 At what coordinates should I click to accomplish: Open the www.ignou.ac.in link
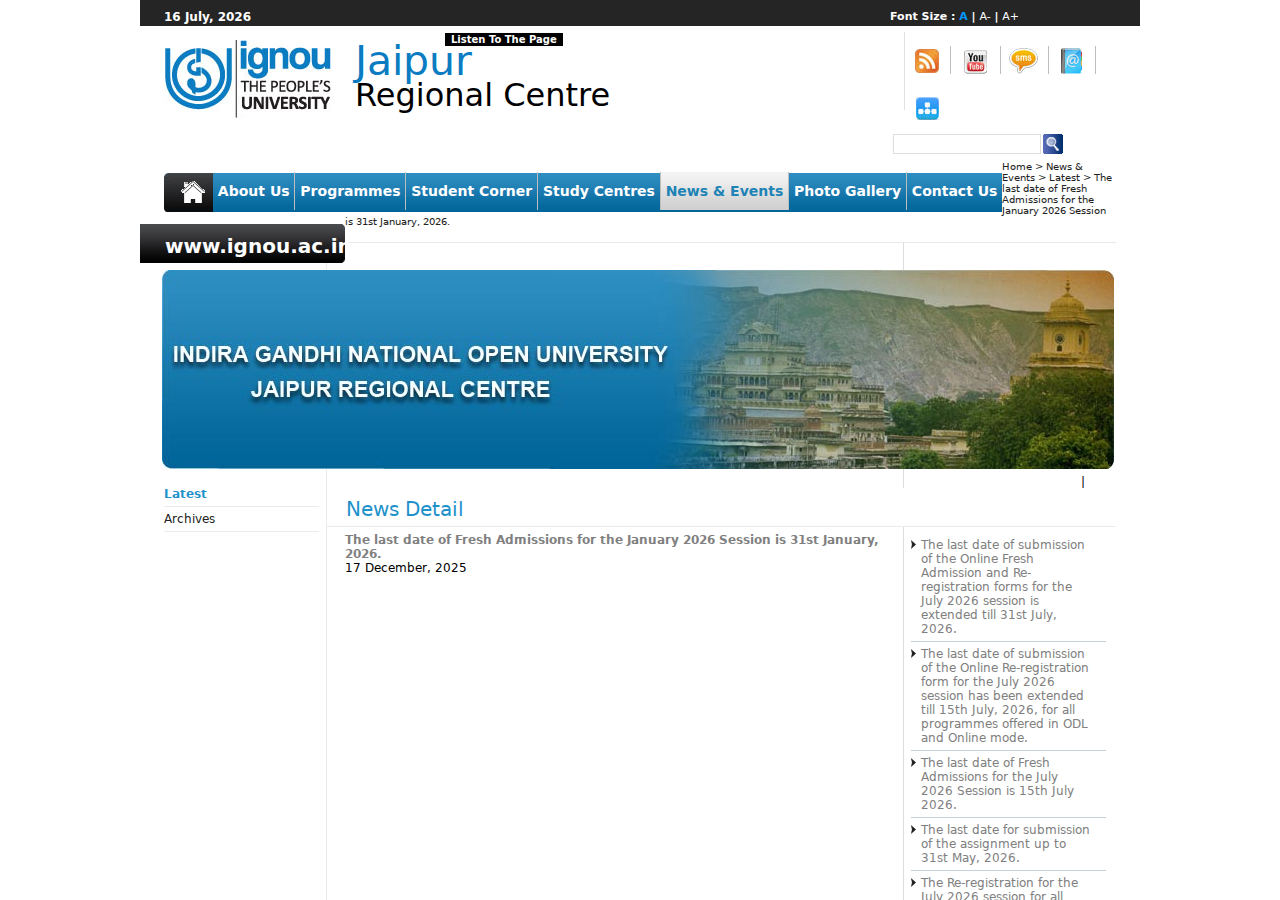243,244
